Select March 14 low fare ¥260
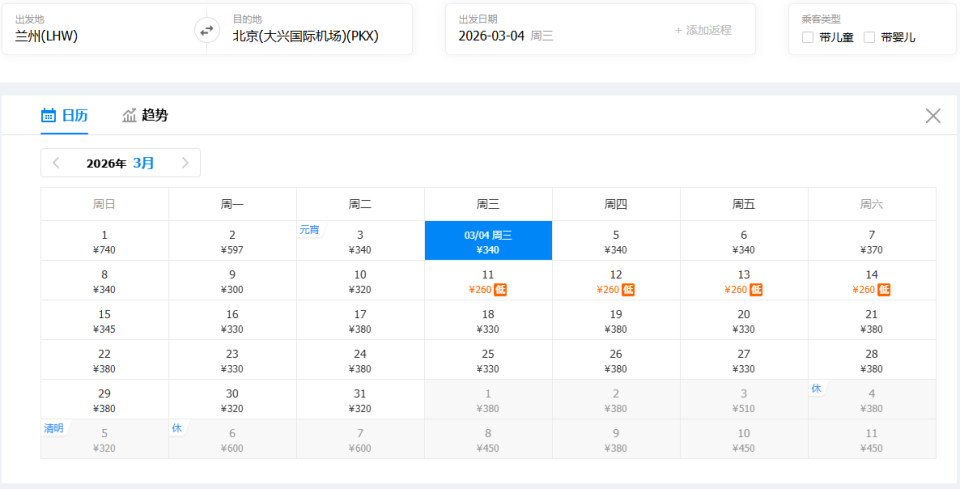The width and height of the screenshot is (960, 489). (x=872, y=281)
